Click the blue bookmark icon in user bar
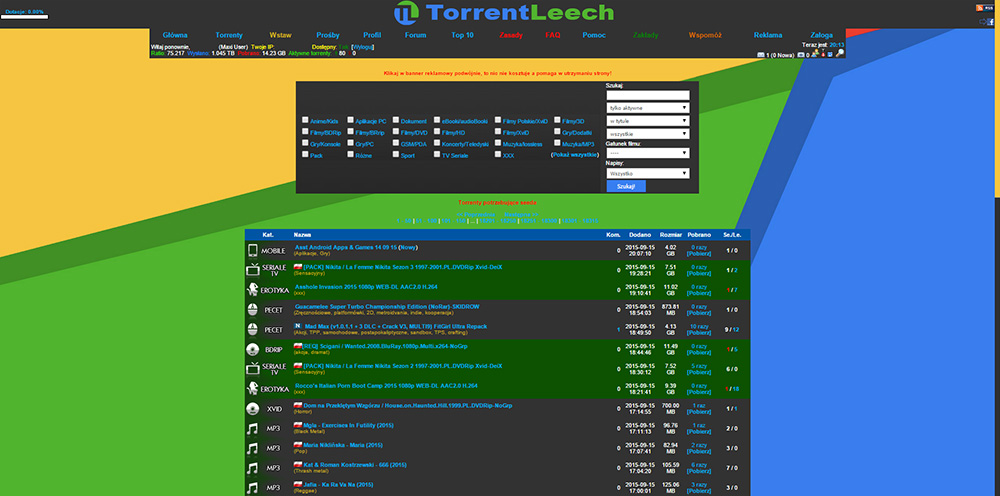Image resolution: width=1000 pixels, height=496 pixels. click(830, 55)
